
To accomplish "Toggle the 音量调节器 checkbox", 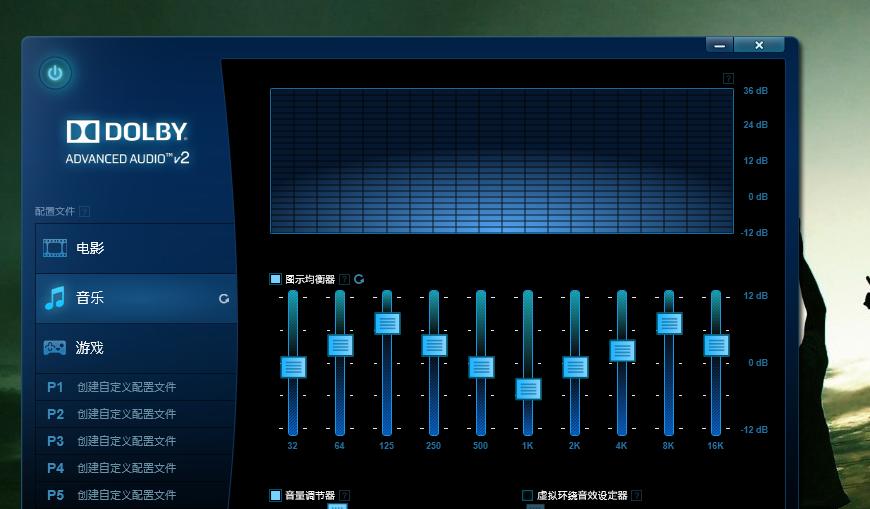I will click(275, 495).
